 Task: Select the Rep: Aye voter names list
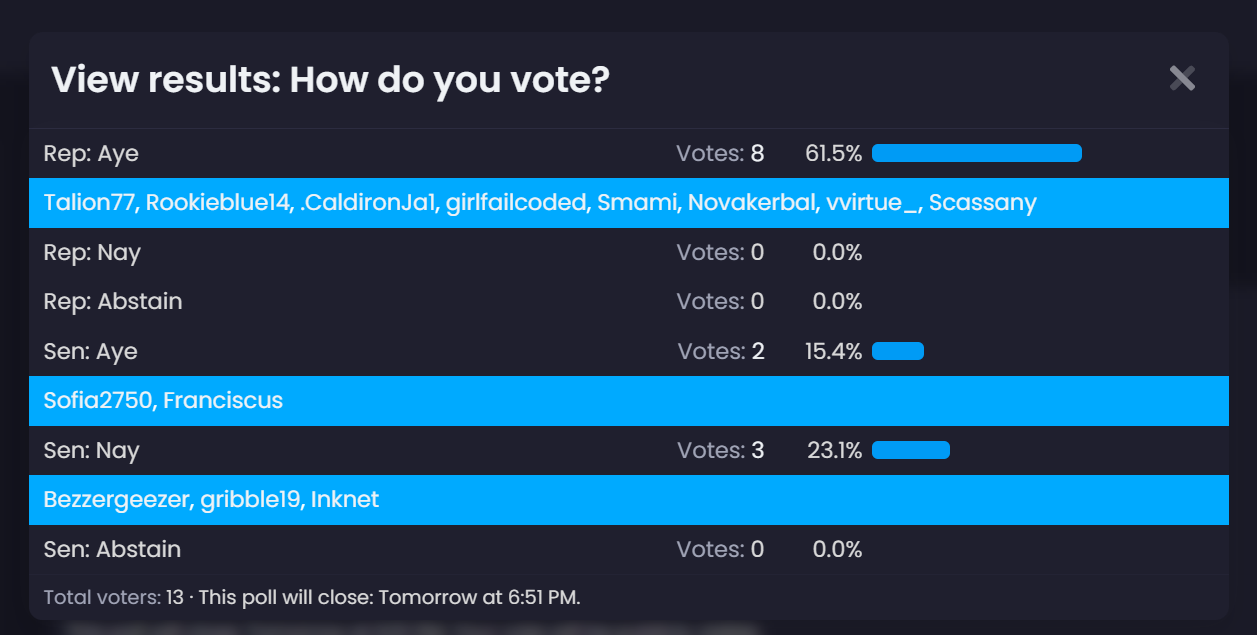pos(540,203)
